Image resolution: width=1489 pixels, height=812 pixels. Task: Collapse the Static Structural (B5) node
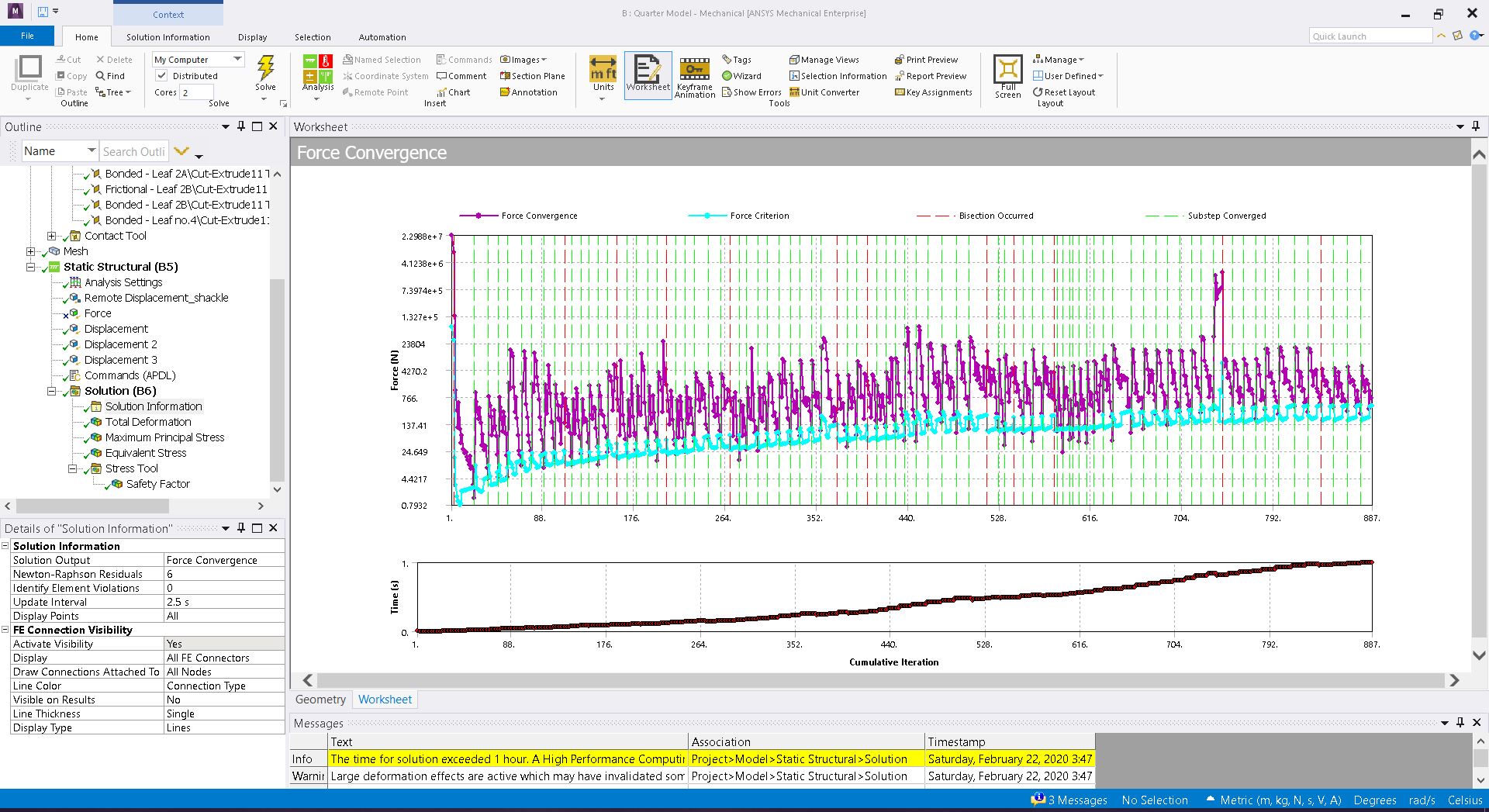(x=31, y=267)
